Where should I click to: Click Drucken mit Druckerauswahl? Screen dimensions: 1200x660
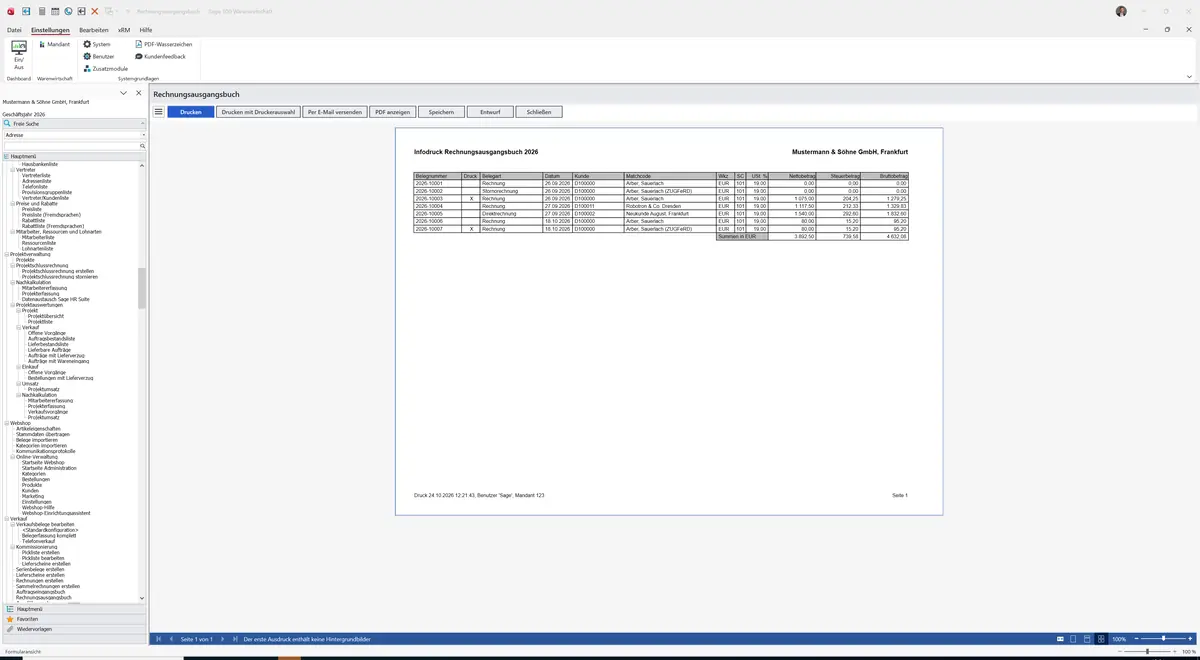point(258,112)
